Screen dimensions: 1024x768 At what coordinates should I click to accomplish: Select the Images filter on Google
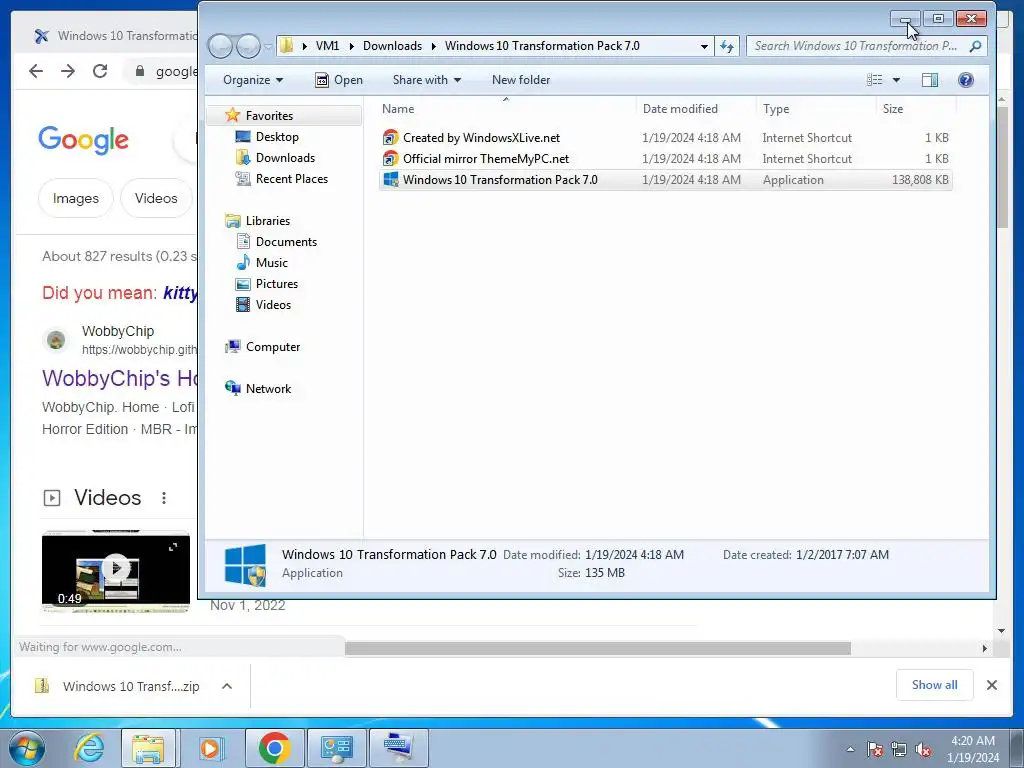click(x=76, y=198)
